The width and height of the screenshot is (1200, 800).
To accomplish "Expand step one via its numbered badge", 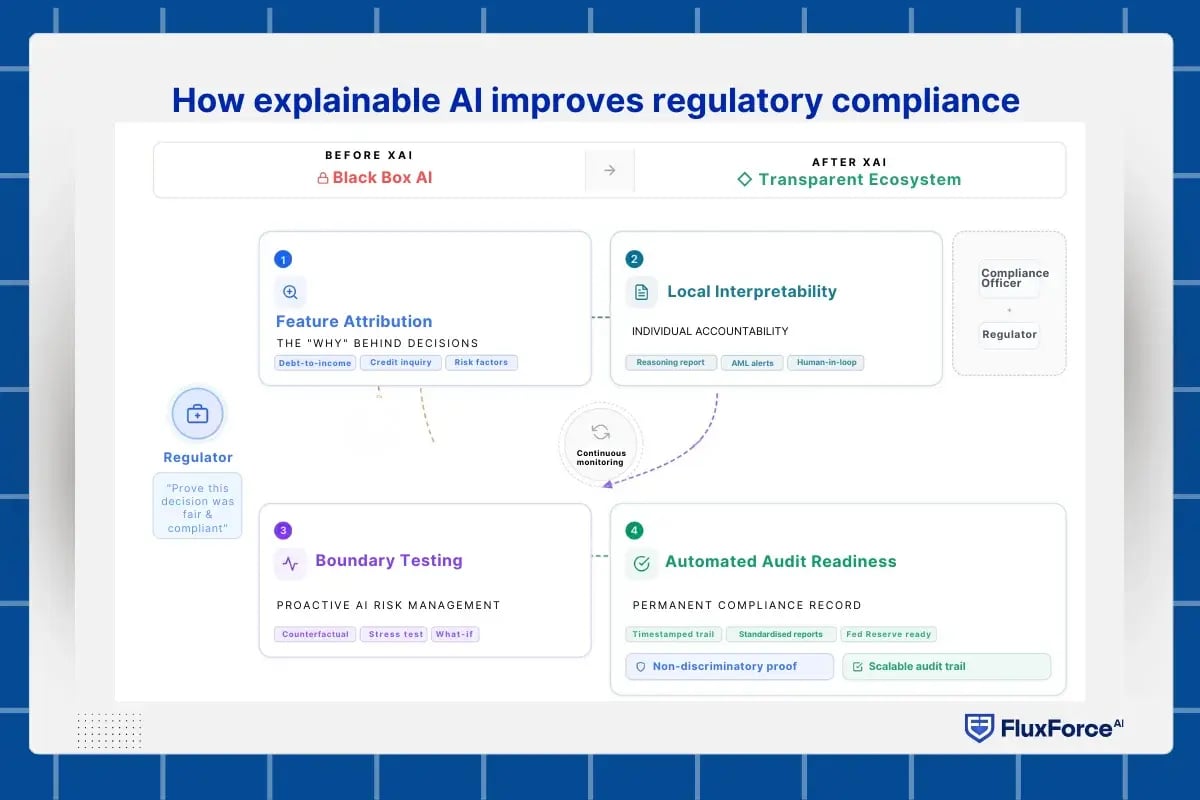I will 283,259.
